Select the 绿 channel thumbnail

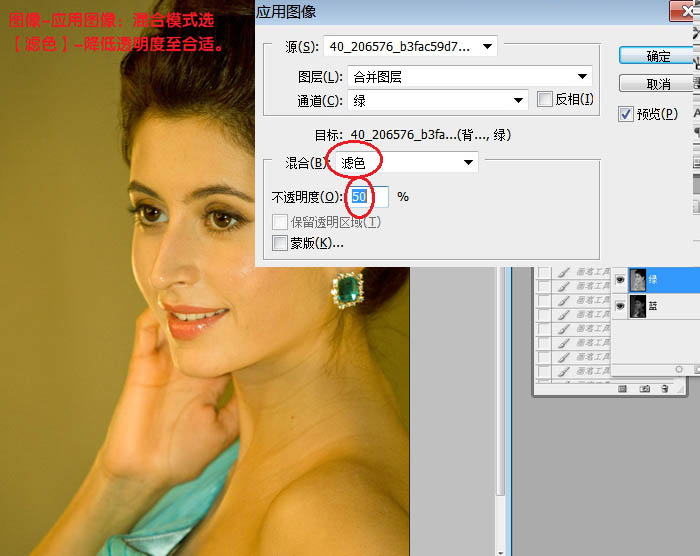pos(638,280)
